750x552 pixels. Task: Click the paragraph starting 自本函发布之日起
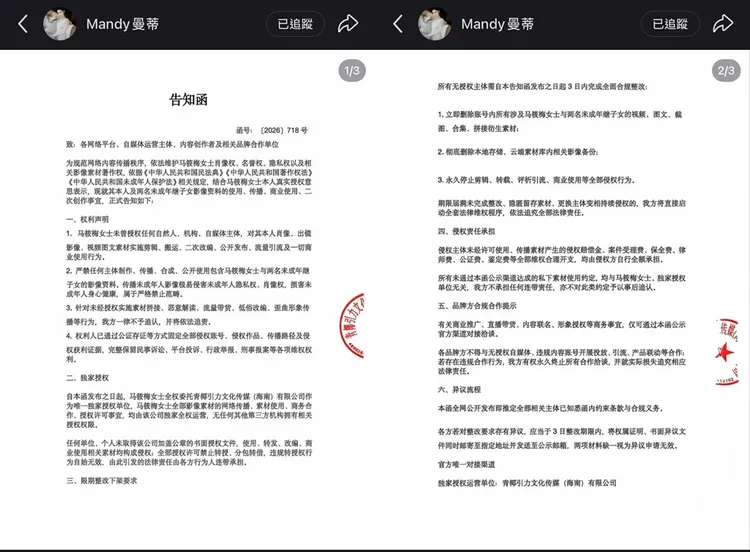point(189,410)
